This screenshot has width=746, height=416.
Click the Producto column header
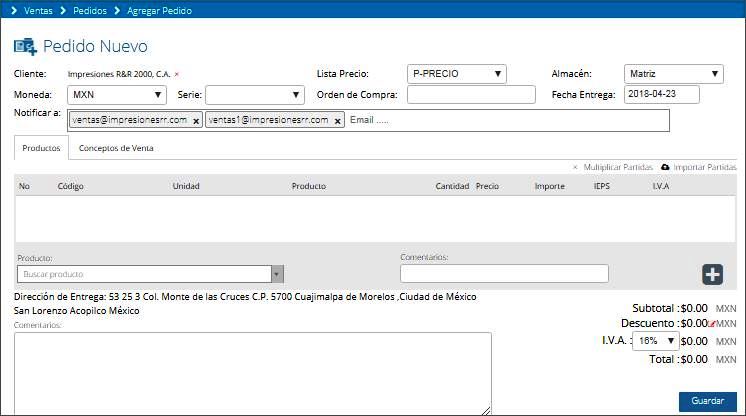309,186
